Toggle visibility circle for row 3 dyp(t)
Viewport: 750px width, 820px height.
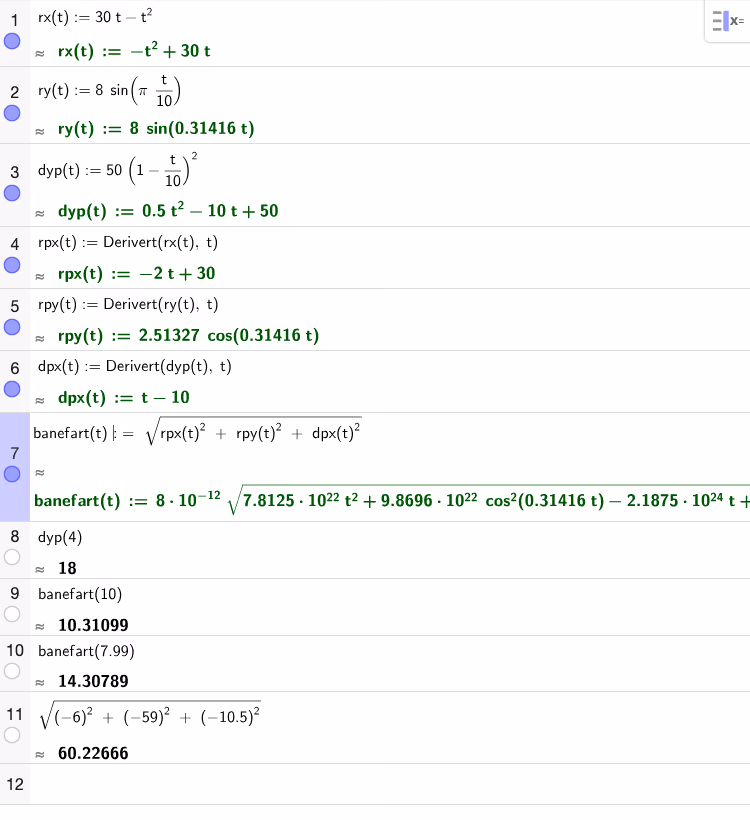coord(12,193)
